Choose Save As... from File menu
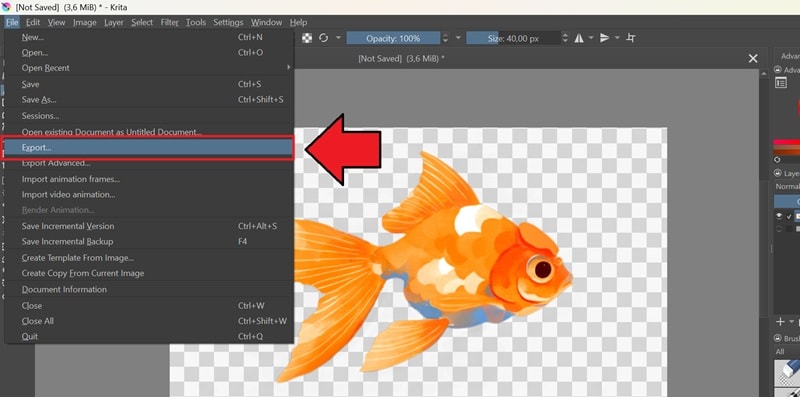 coord(149,100)
